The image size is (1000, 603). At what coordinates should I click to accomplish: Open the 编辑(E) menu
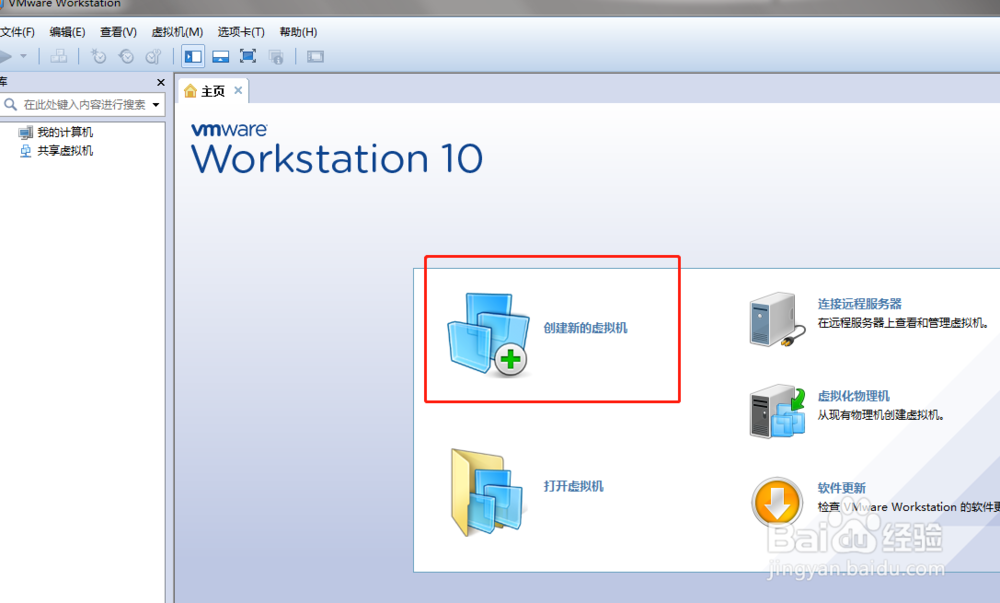pos(67,32)
